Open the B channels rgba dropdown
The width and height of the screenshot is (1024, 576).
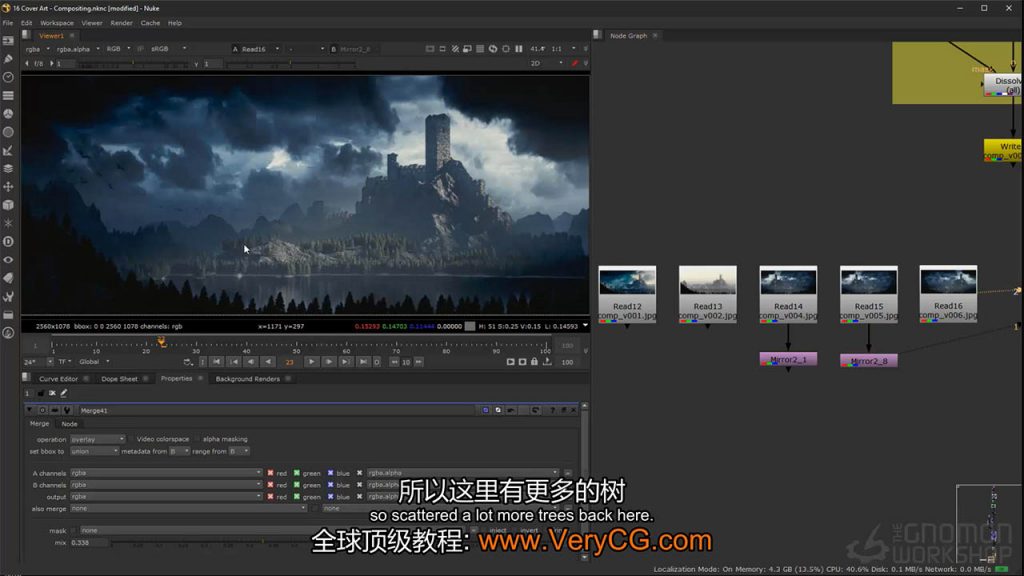pyautogui.click(x=166, y=485)
